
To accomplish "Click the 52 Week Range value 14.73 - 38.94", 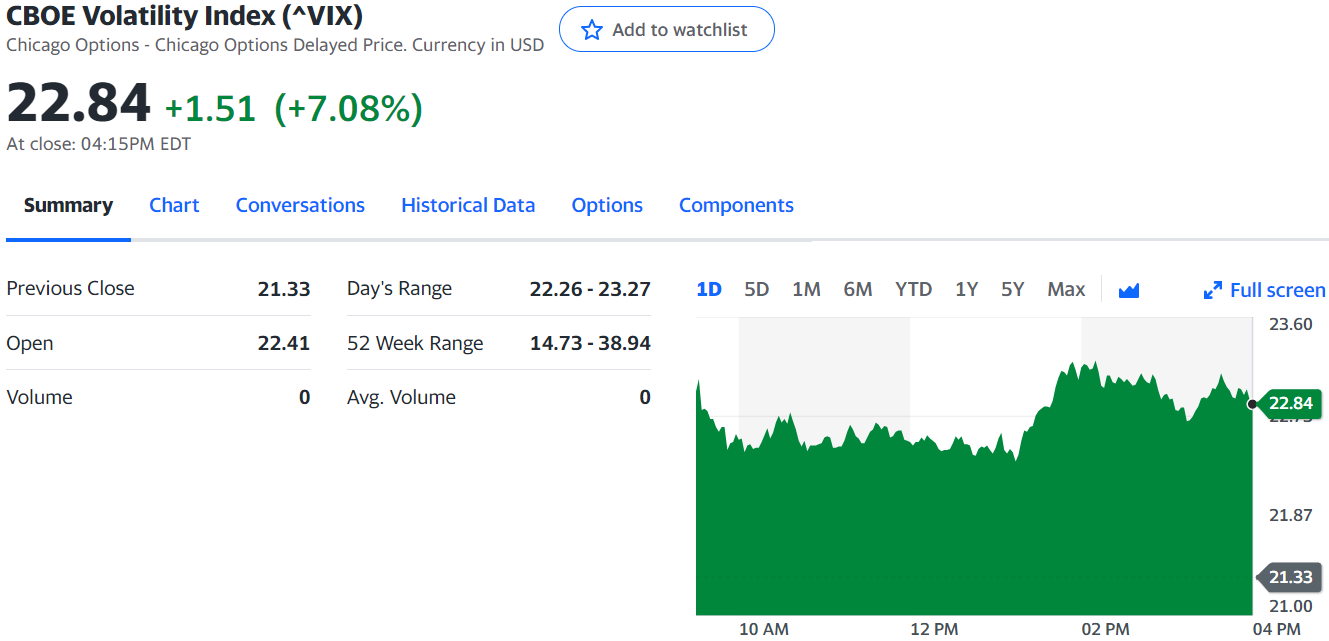I will click(590, 343).
